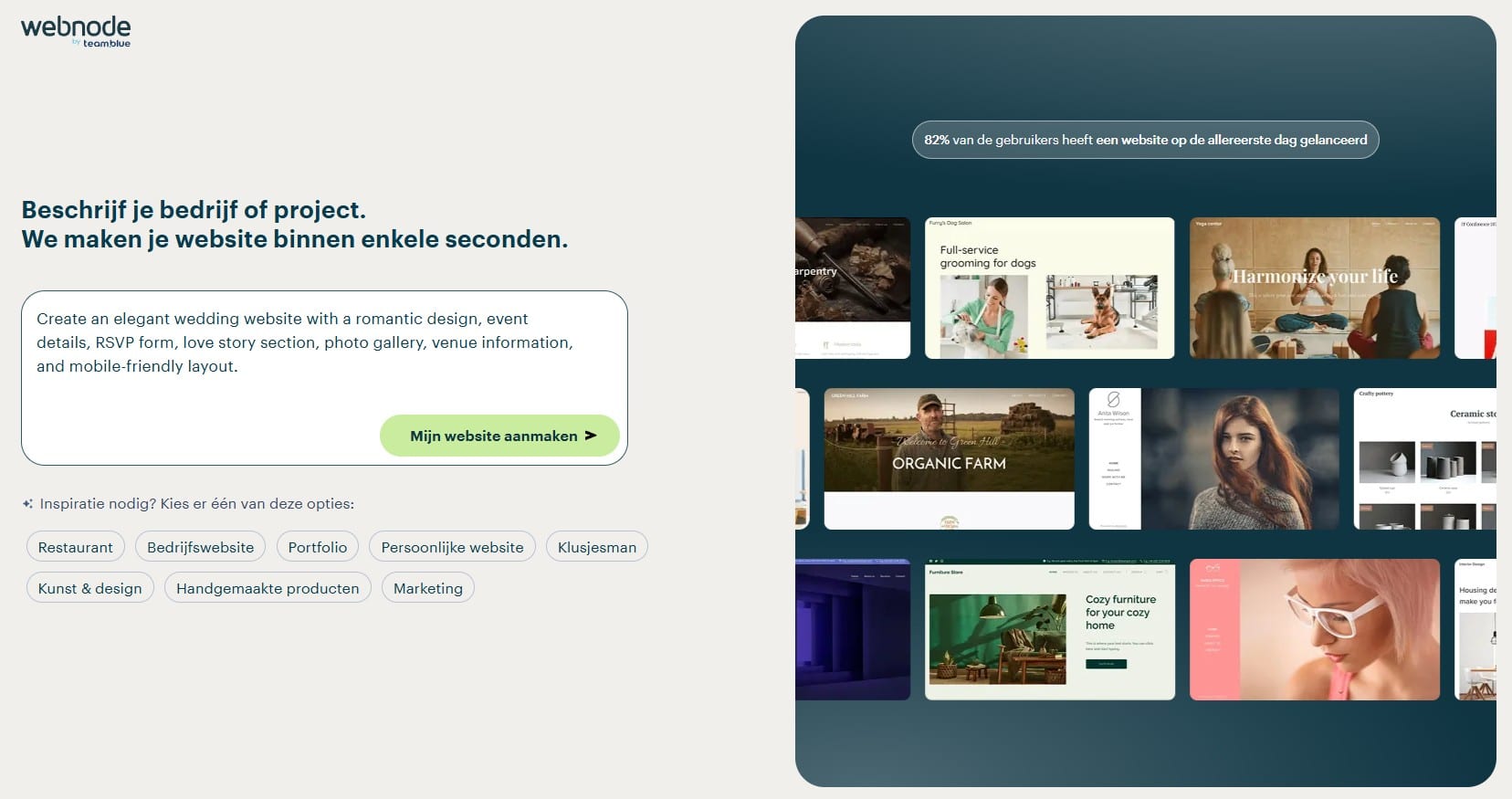Open the Harmonize your life yoga template
1512x799 pixels.
(1315, 288)
